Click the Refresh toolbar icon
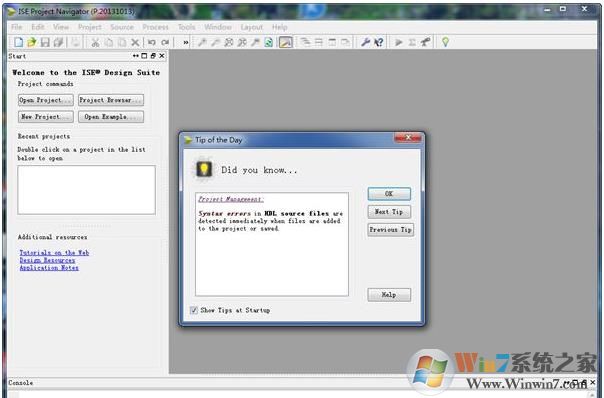The height and width of the screenshot is (398, 604). pyautogui.click(x=268, y=42)
